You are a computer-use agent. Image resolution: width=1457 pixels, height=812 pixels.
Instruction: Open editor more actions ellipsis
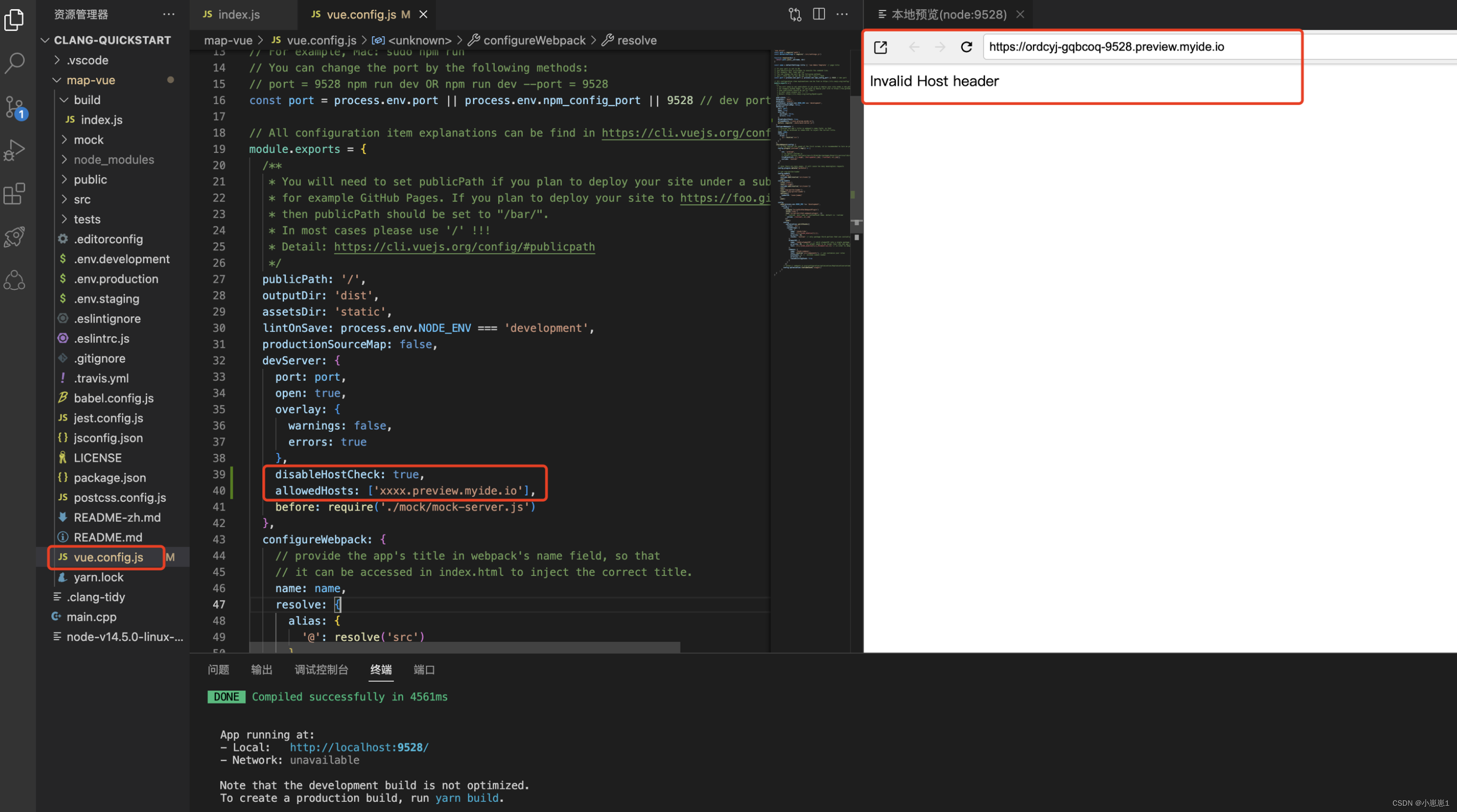pyautogui.click(x=842, y=14)
